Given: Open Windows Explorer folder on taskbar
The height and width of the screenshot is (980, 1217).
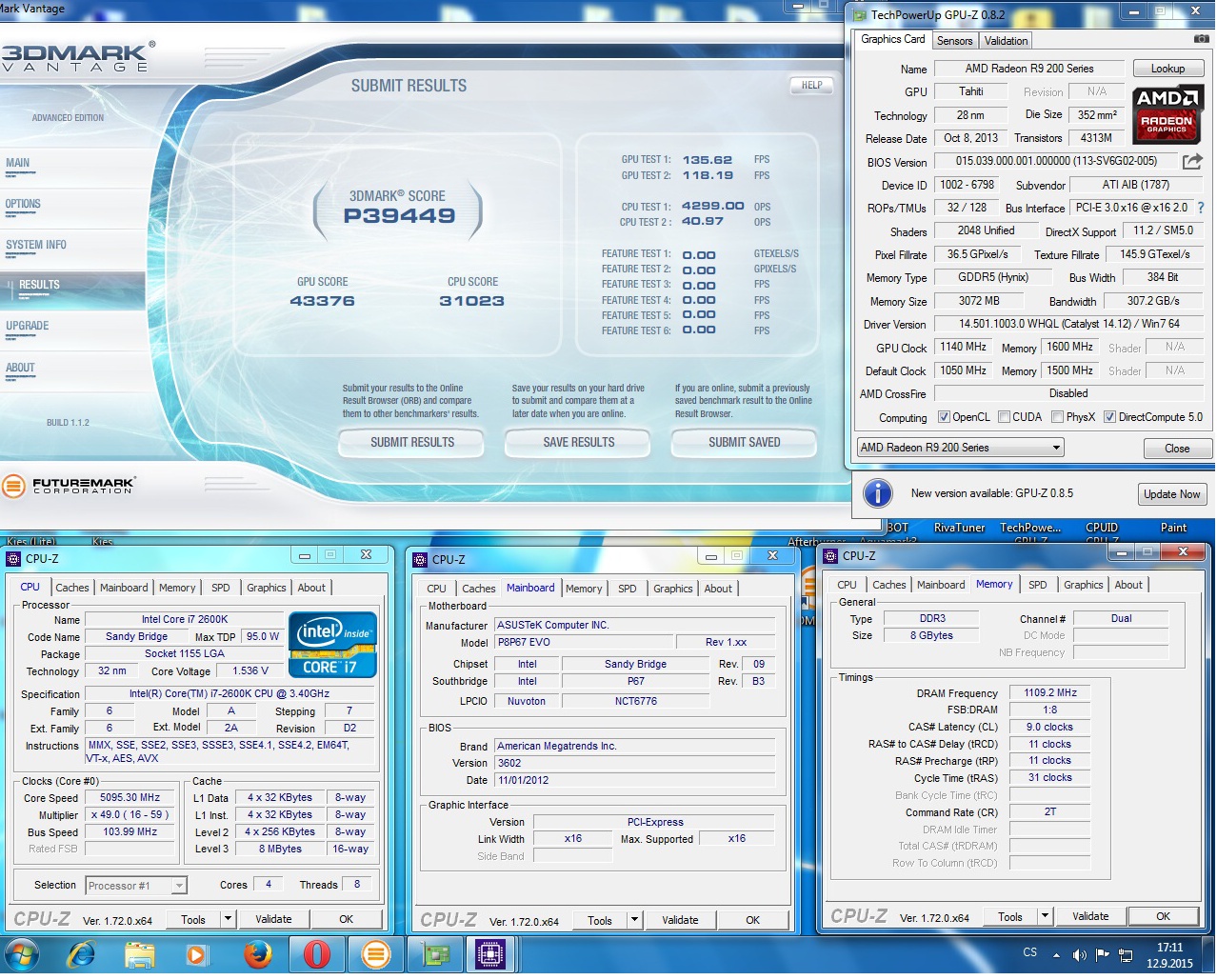Looking at the screenshot, I should 140,953.
